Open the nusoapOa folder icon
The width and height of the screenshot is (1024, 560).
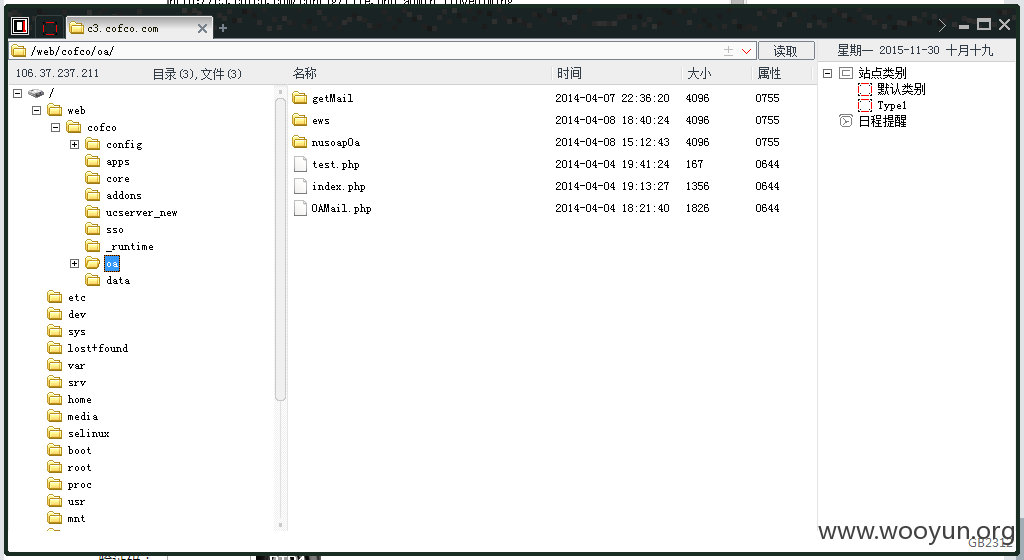tap(300, 142)
